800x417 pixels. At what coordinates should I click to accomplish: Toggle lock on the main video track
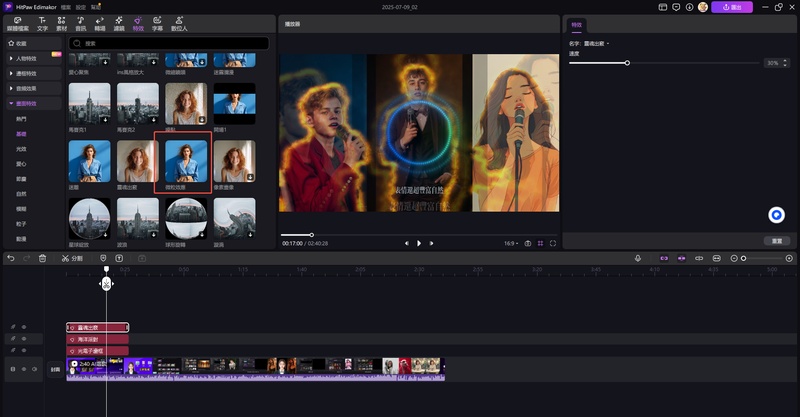[12, 369]
